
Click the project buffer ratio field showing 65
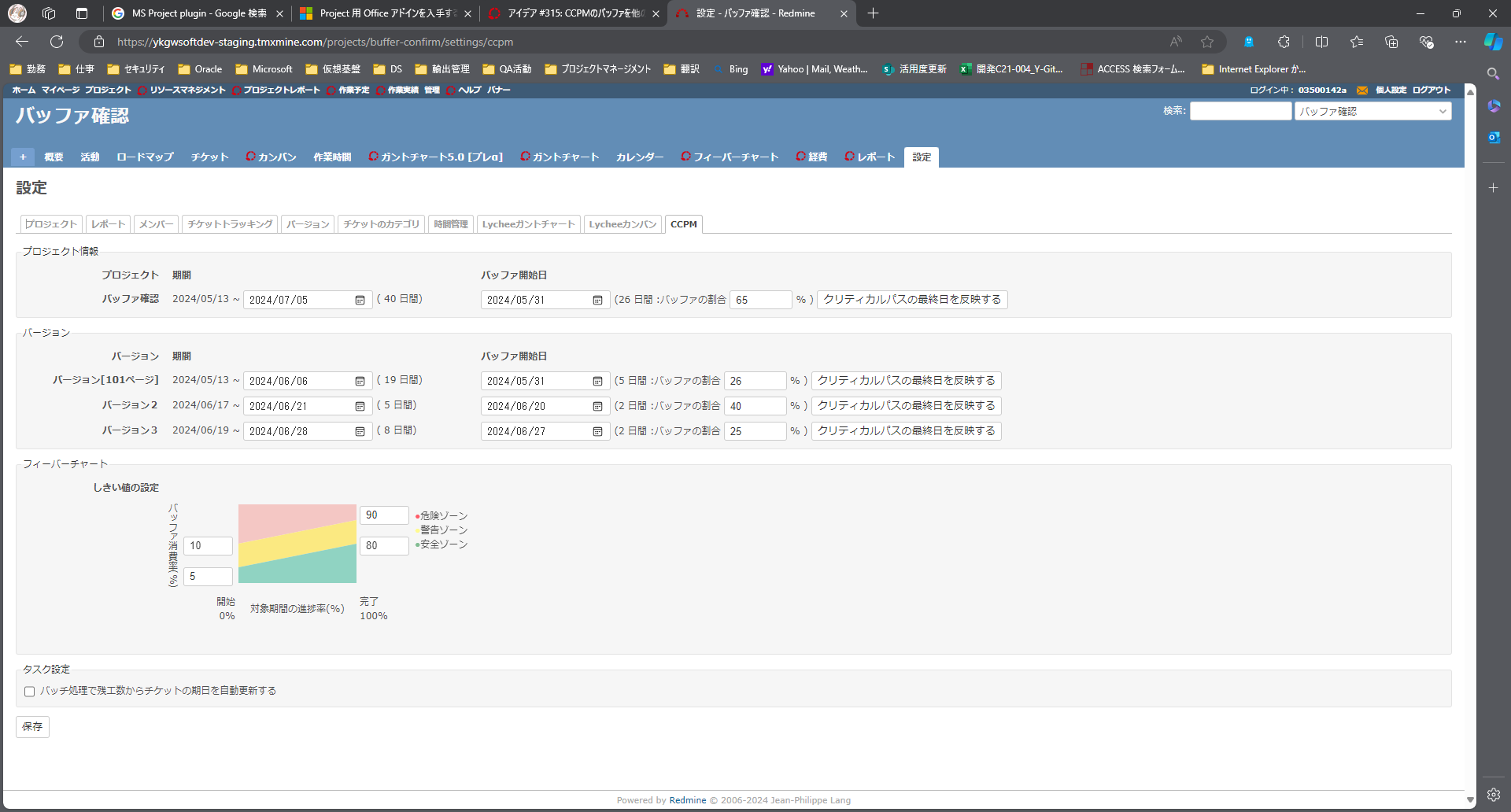[x=759, y=300]
